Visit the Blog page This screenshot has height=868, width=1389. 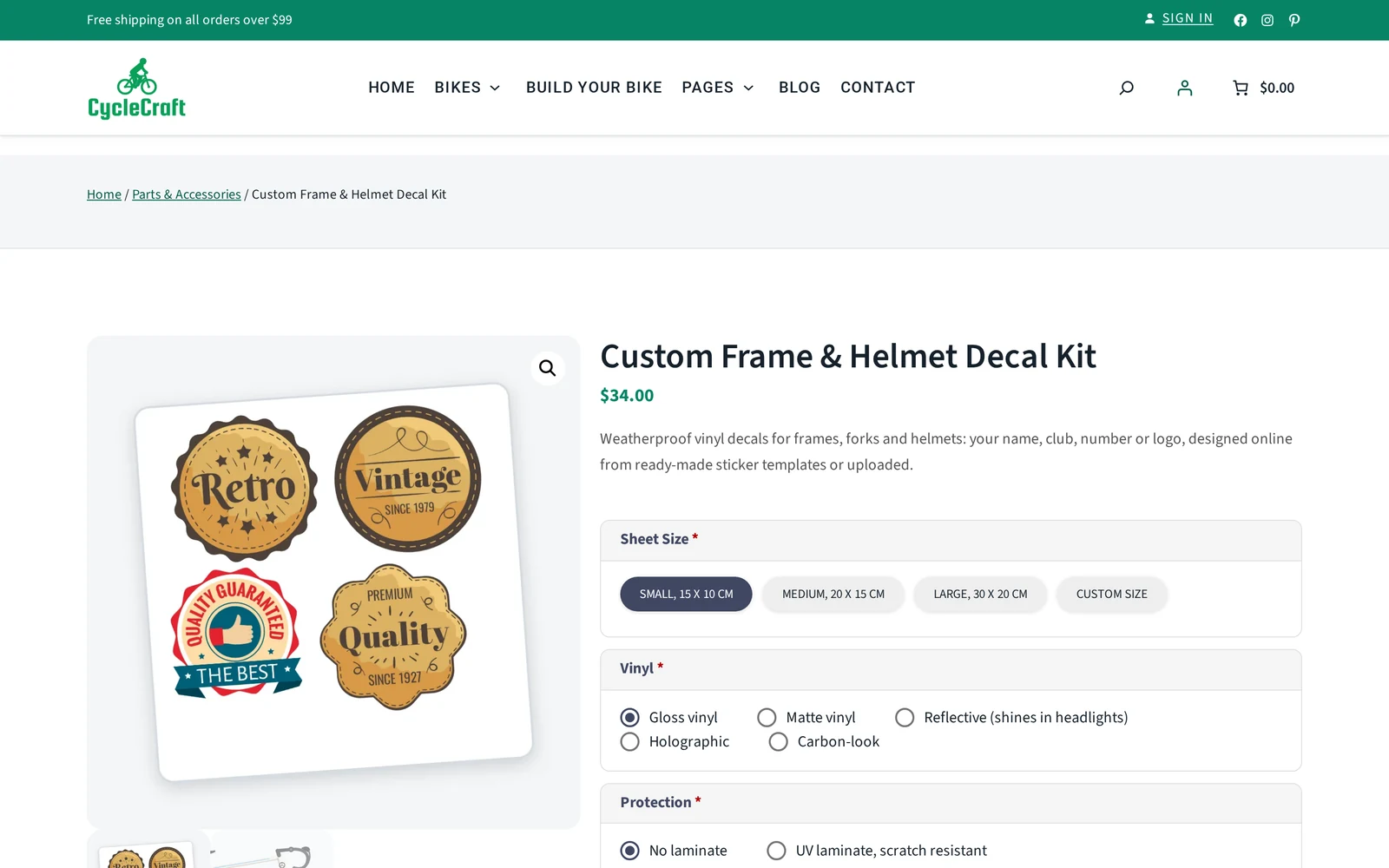pos(800,88)
